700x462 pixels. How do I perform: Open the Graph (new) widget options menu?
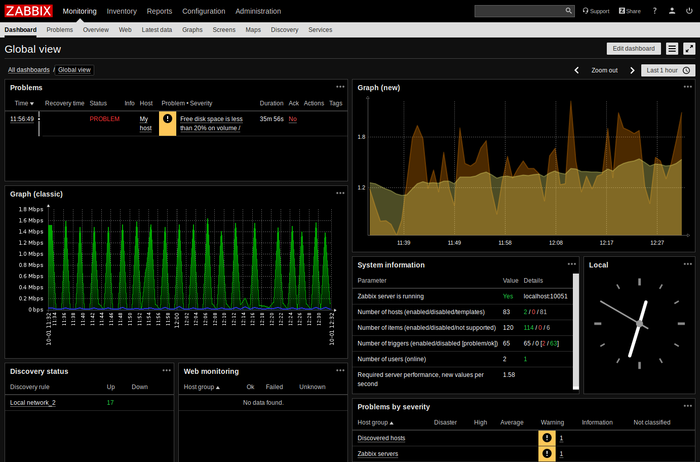[x=689, y=87]
